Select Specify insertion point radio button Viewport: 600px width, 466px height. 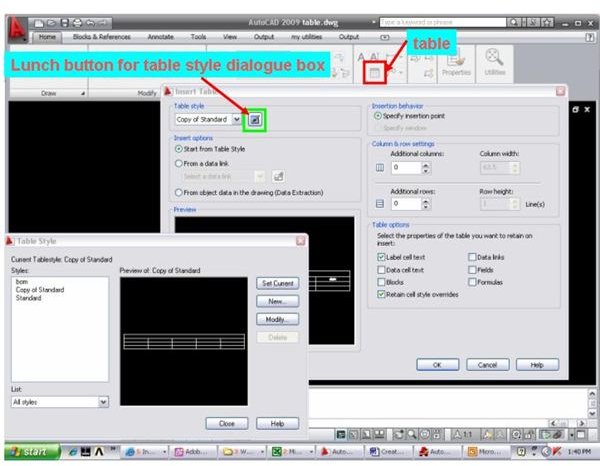(x=378, y=116)
